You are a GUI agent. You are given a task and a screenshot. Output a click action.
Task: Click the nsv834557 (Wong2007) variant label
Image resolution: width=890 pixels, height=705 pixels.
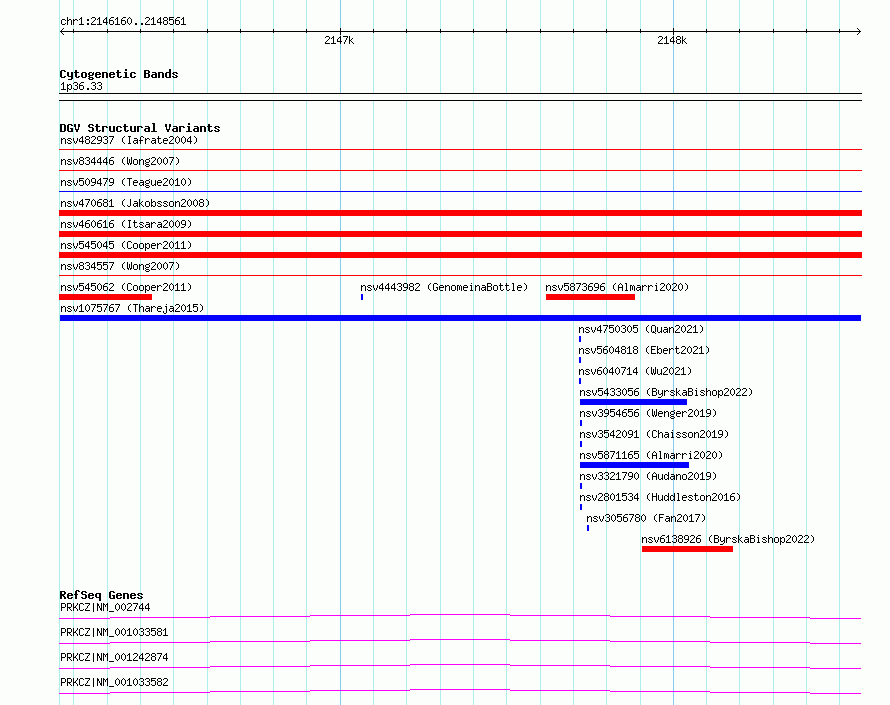coord(120,266)
